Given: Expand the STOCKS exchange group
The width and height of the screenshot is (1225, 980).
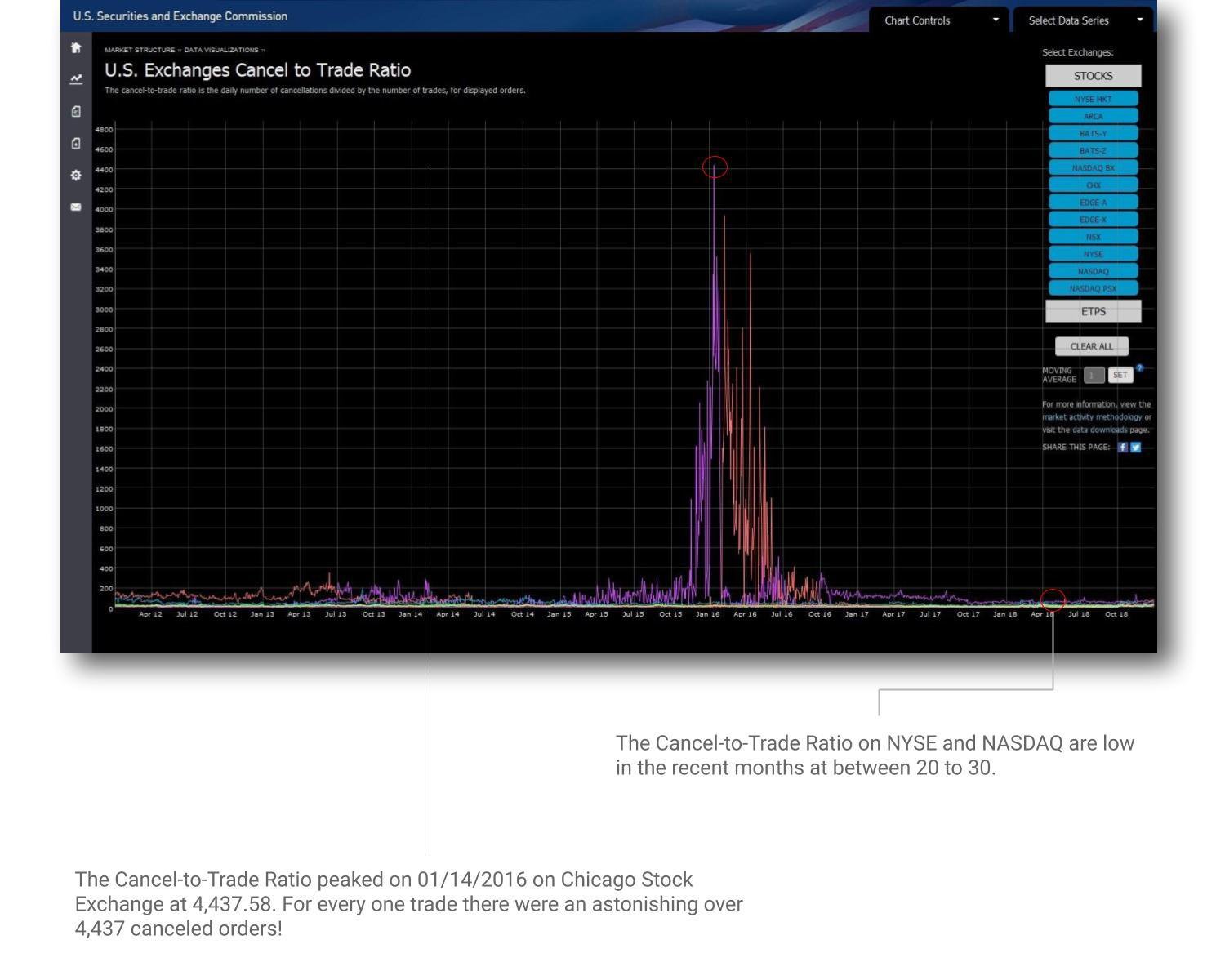Looking at the screenshot, I should click(1093, 76).
